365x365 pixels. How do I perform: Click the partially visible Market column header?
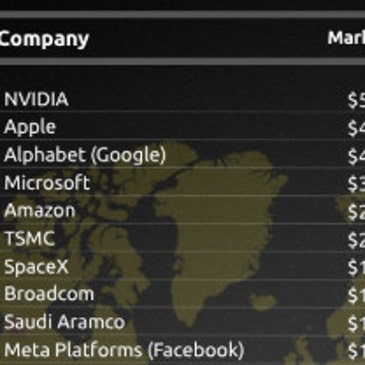(x=346, y=38)
